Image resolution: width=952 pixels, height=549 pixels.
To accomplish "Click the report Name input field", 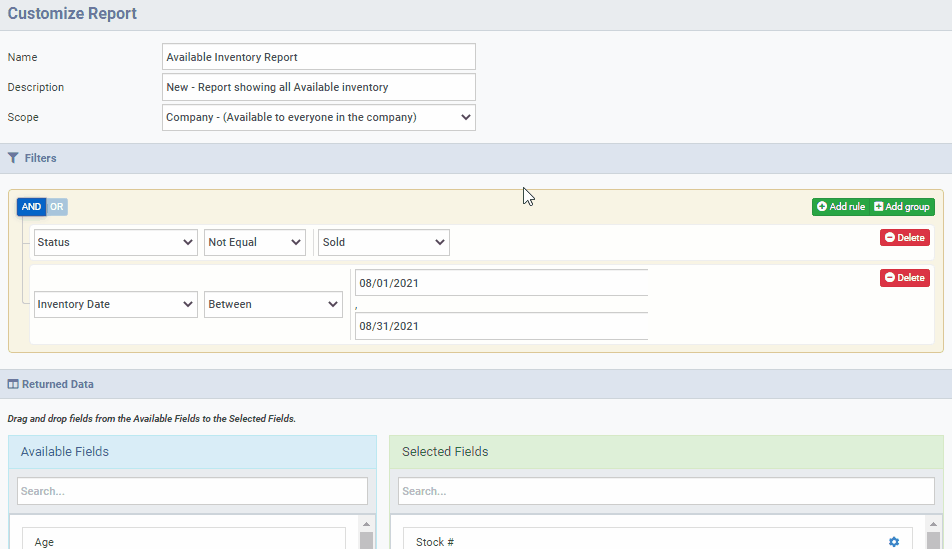I will pyautogui.click(x=318, y=57).
